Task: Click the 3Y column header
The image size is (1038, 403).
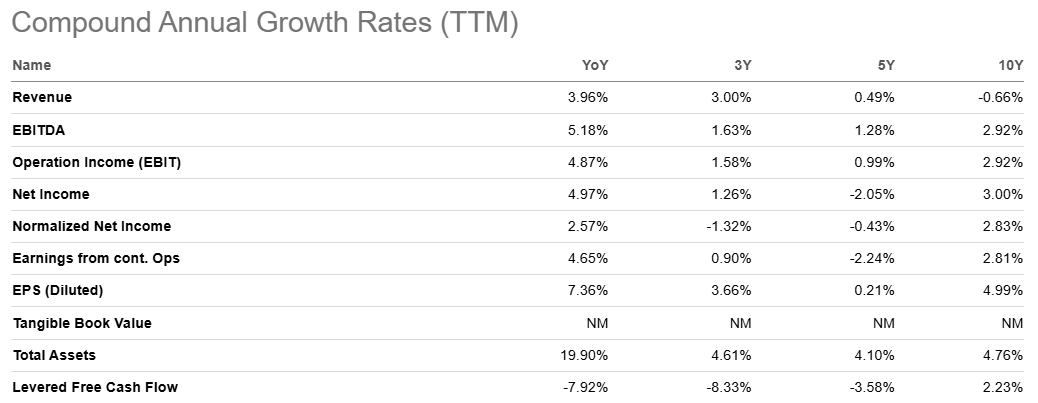Action: point(741,65)
